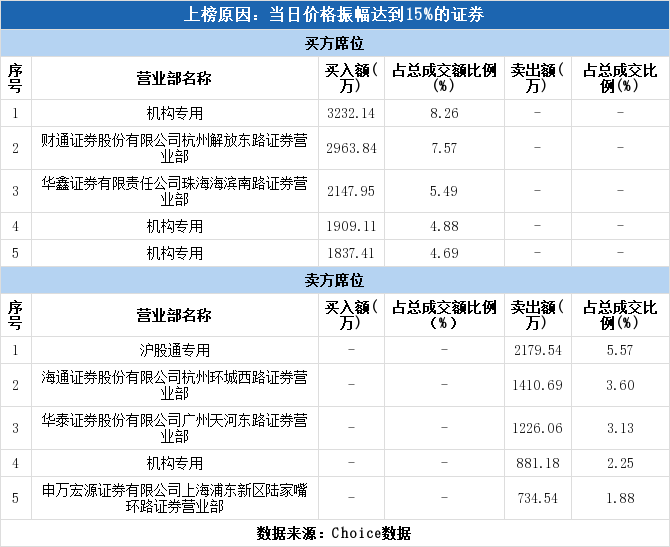Viewport: 670px width, 547px height.
Task: Click the 数据来源：Choice数据 footer
Action: pyautogui.click(x=334, y=533)
